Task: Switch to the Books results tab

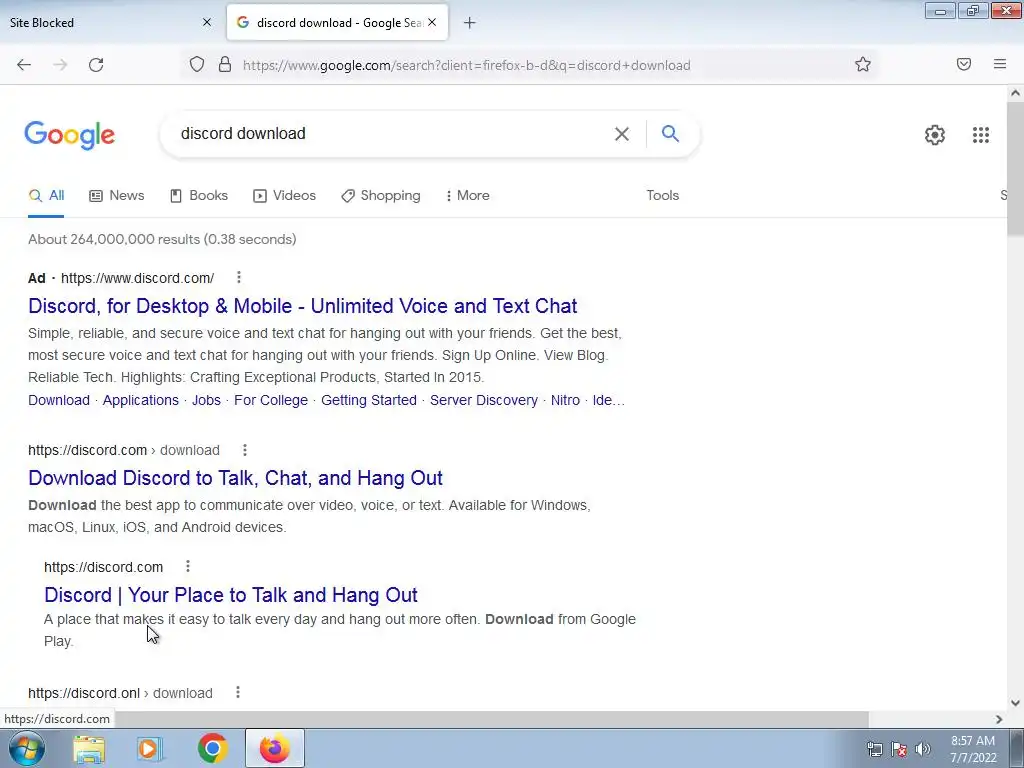Action: [x=199, y=195]
